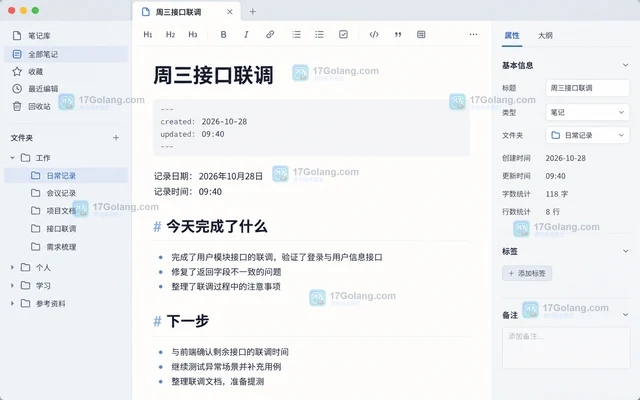
Task: Insert a blockquote
Action: coord(398,35)
